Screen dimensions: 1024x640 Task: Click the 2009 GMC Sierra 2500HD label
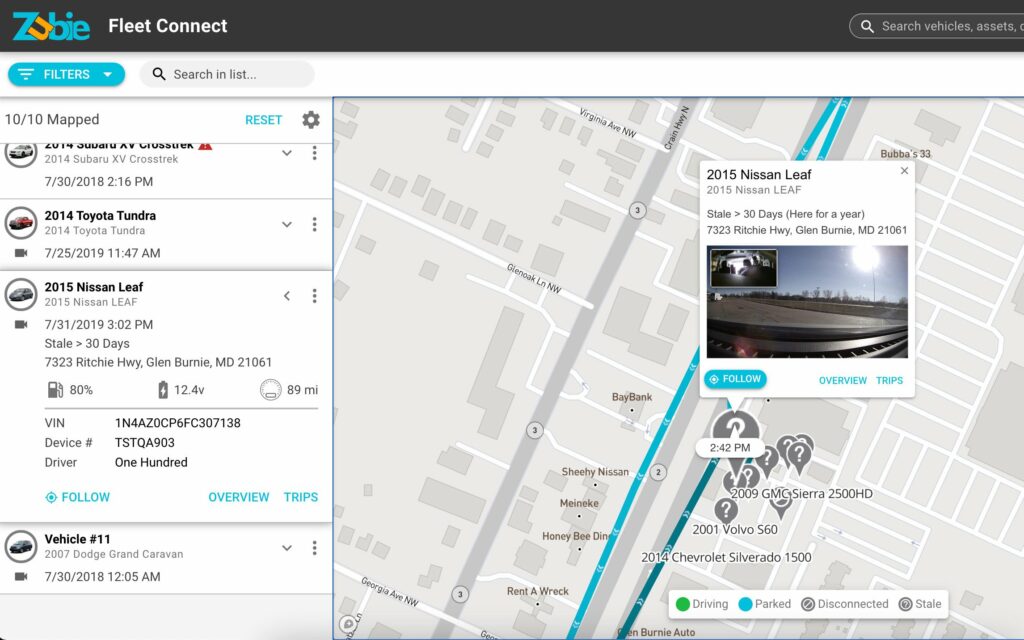pyautogui.click(x=801, y=494)
